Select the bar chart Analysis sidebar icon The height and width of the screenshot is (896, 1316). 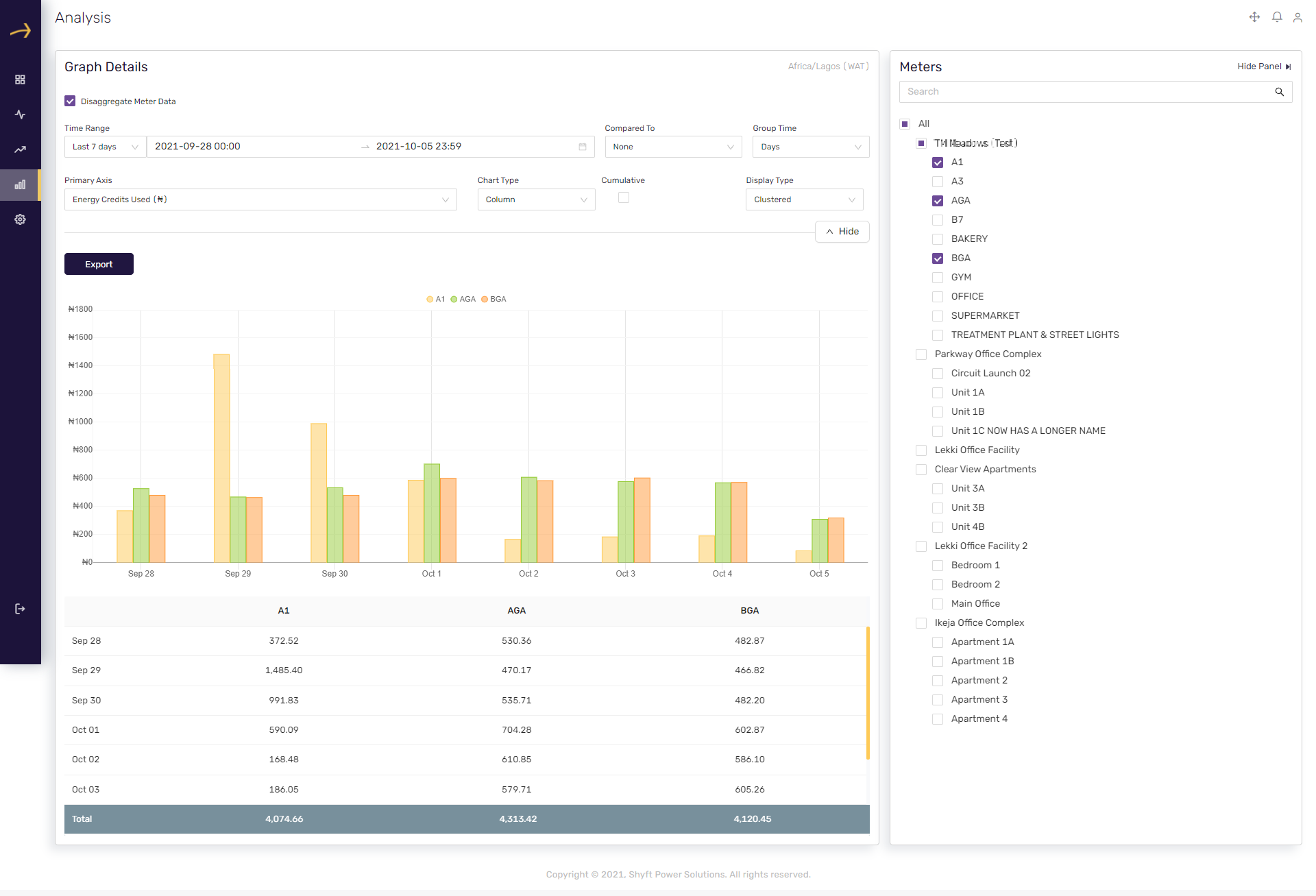20,184
